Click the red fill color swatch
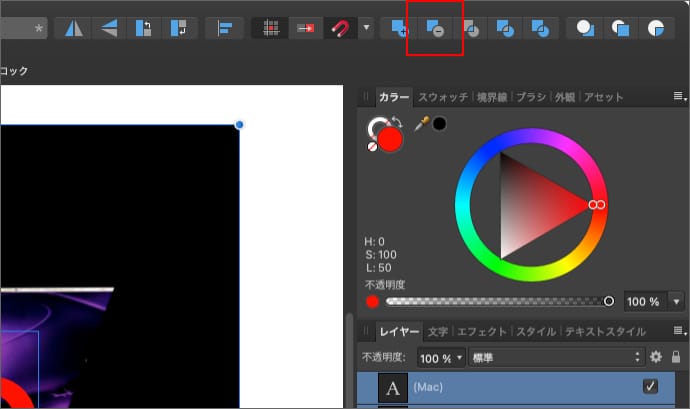This screenshot has width=690, height=409. point(389,139)
